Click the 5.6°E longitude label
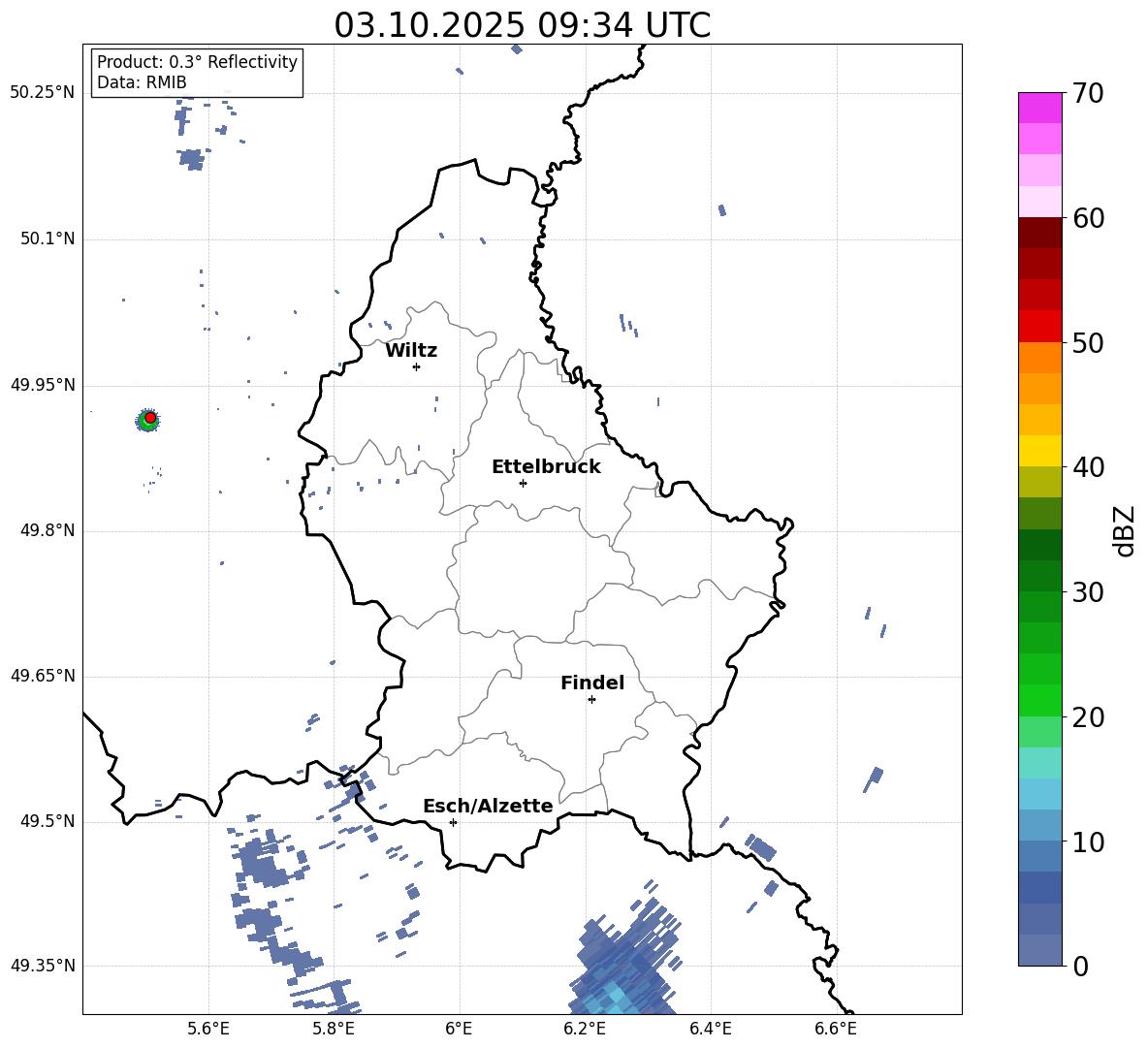 (x=208, y=1029)
